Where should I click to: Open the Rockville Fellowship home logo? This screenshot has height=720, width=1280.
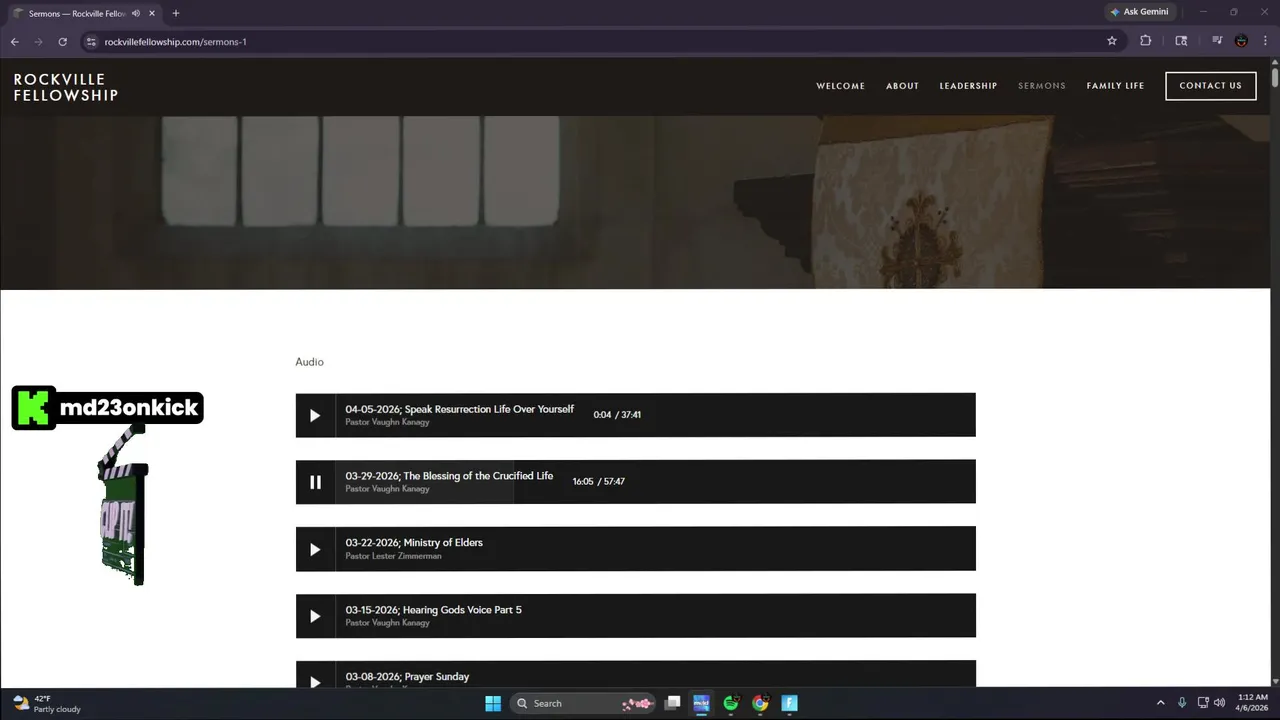pos(66,87)
